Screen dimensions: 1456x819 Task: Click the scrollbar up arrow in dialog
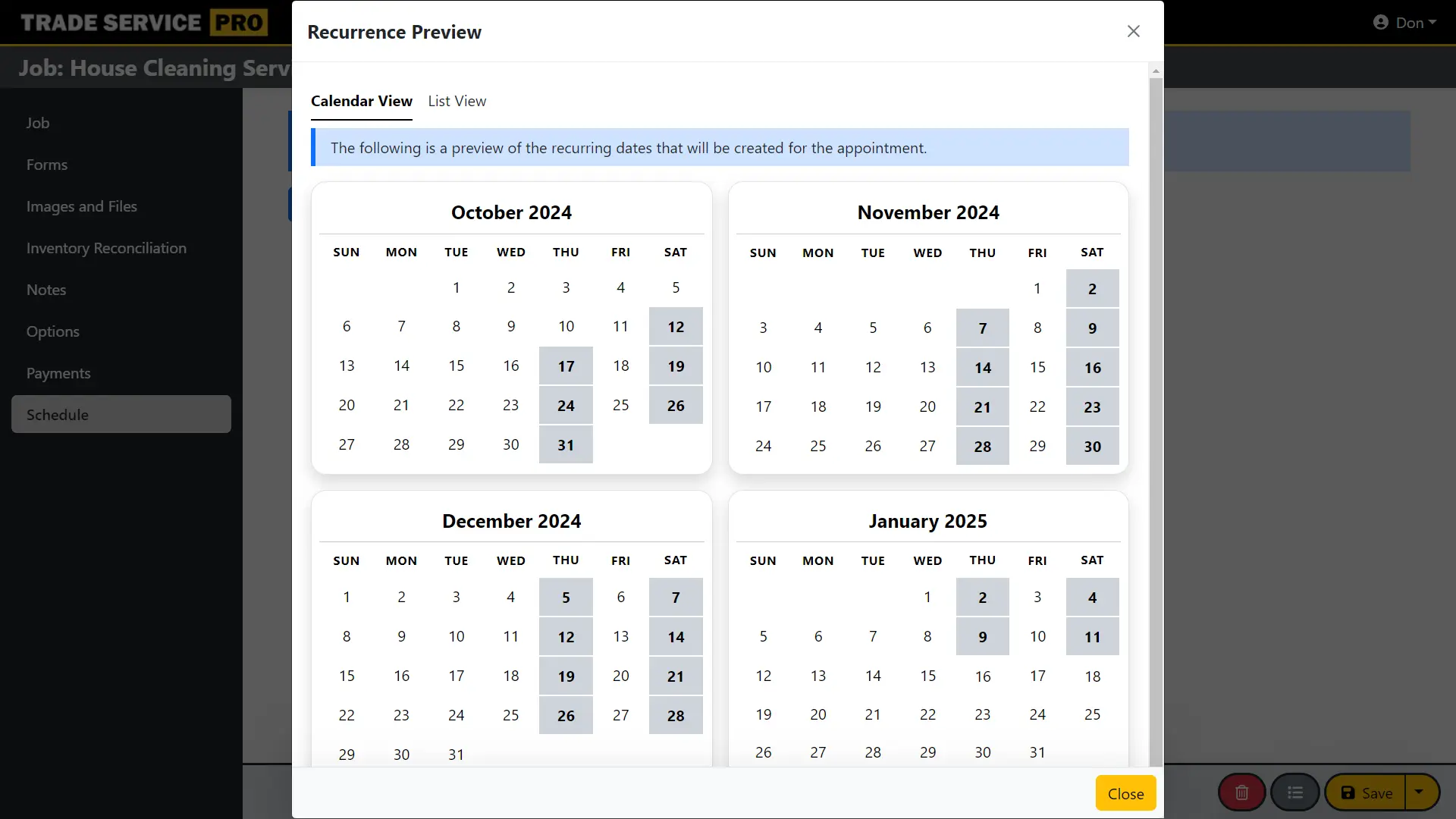point(1156,71)
